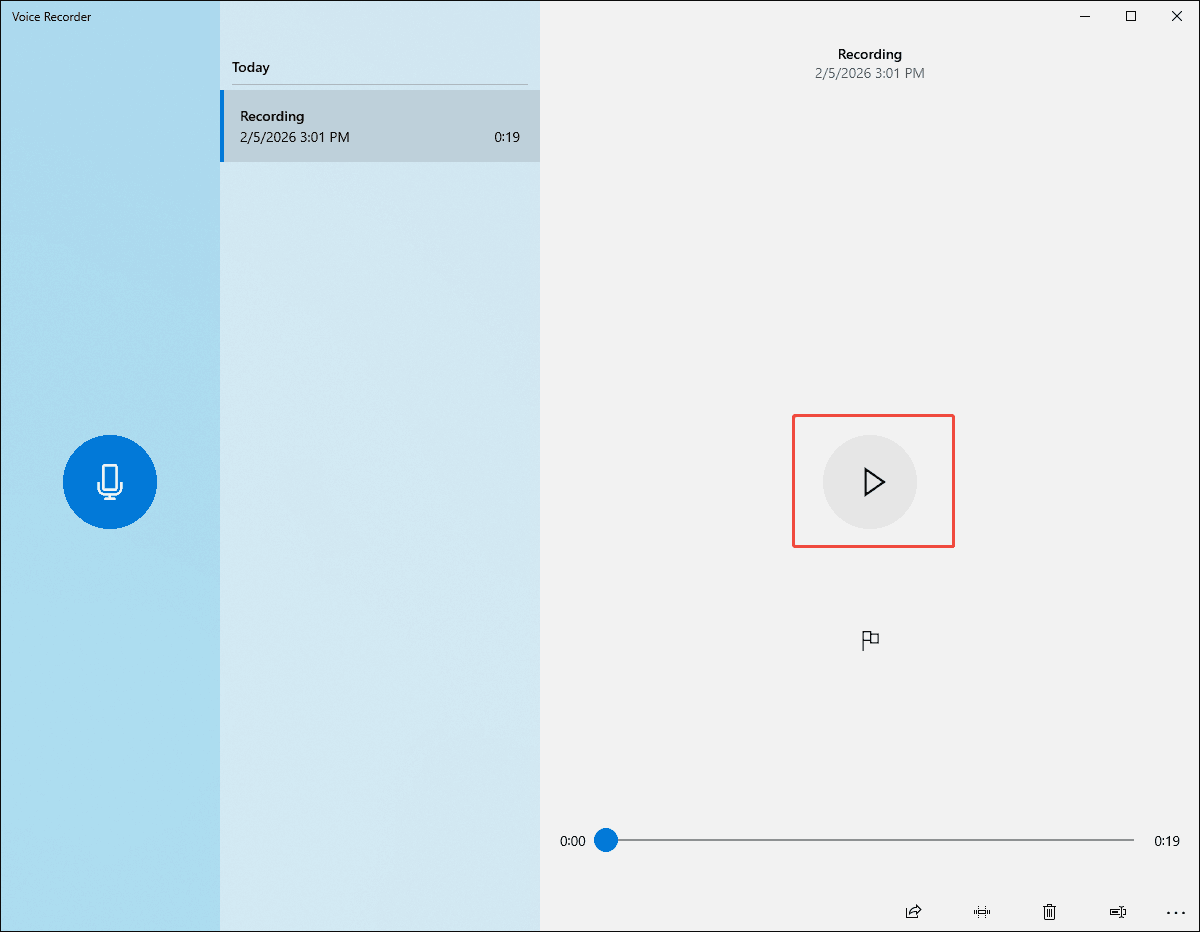Open the See more options menu
The height and width of the screenshot is (932, 1200).
click(x=1175, y=911)
